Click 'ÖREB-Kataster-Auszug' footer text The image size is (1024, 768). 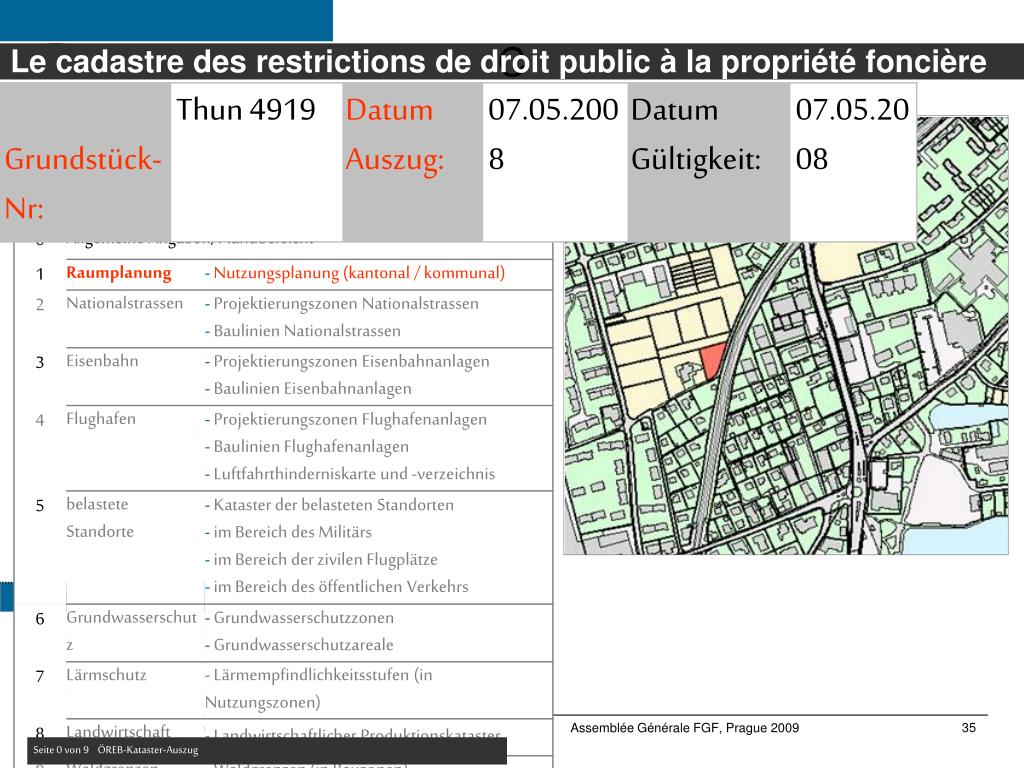click(148, 750)
